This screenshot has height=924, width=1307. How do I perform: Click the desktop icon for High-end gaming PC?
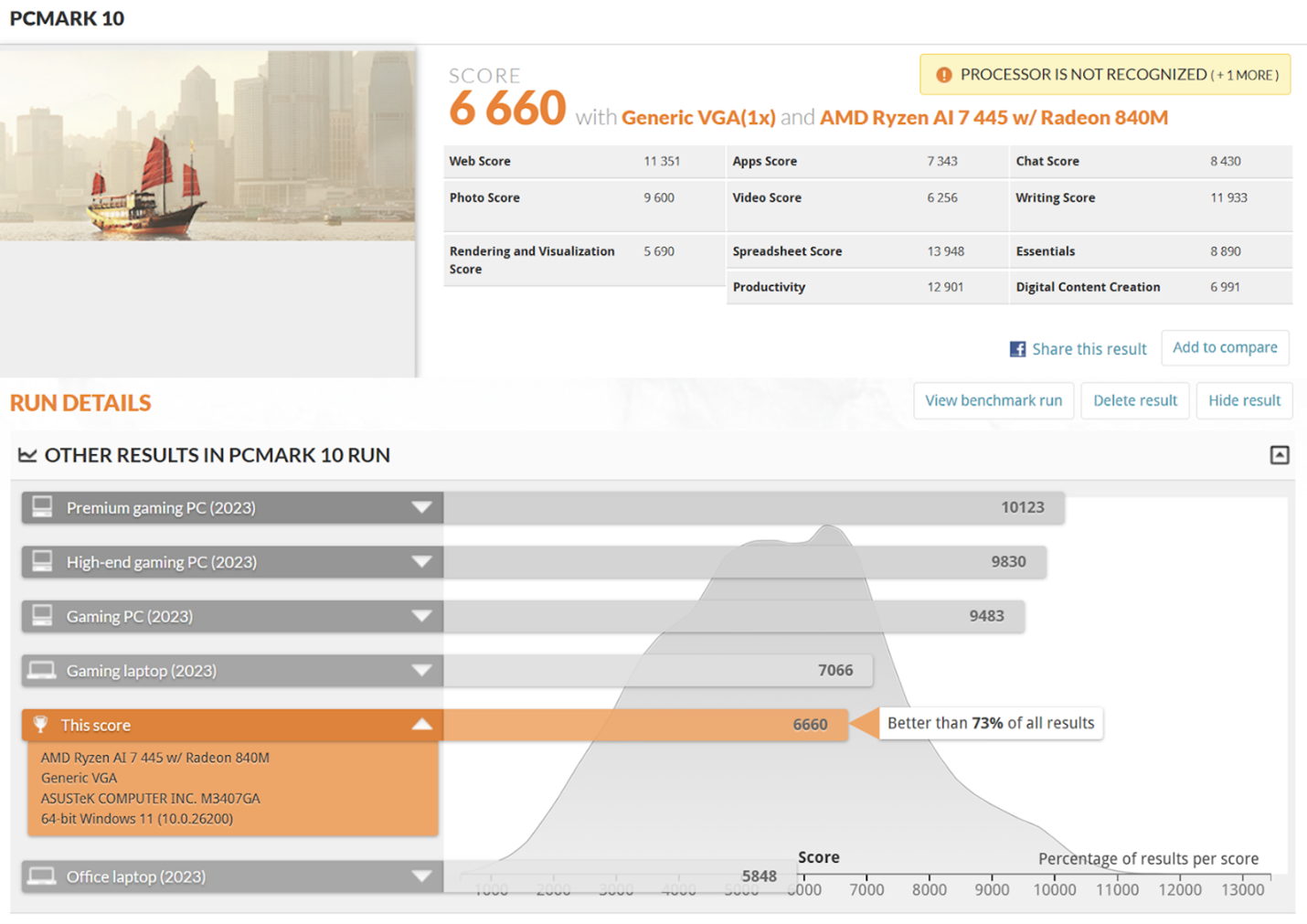pos(42,562)
